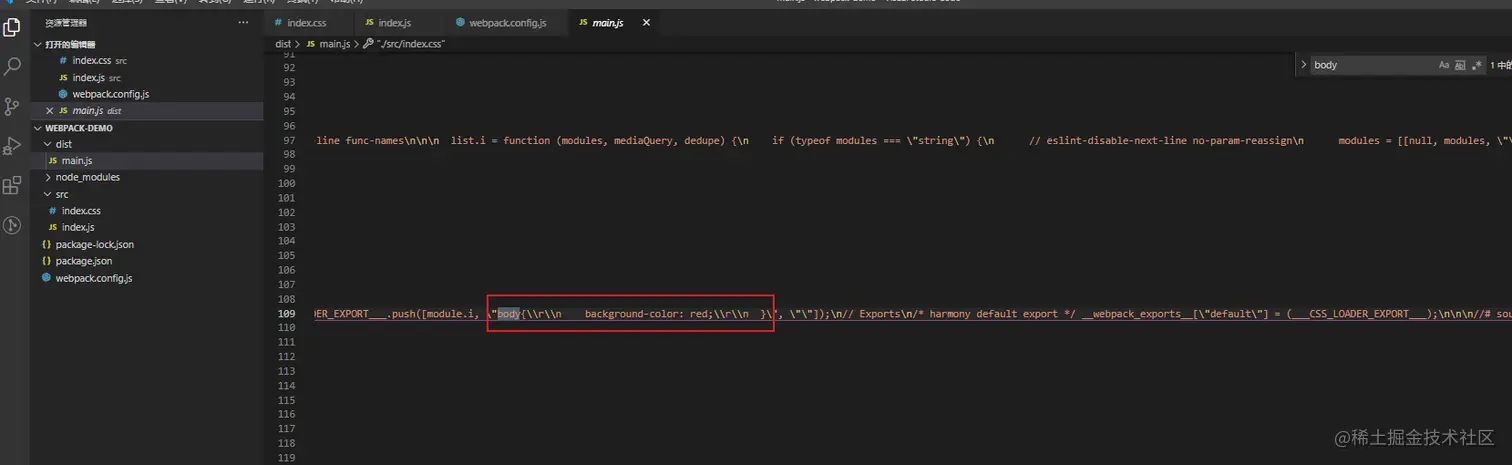Viewport: 1512px width, 465px height.
Task: Click the find input containing body
Action: click(x=1372, y=65)
